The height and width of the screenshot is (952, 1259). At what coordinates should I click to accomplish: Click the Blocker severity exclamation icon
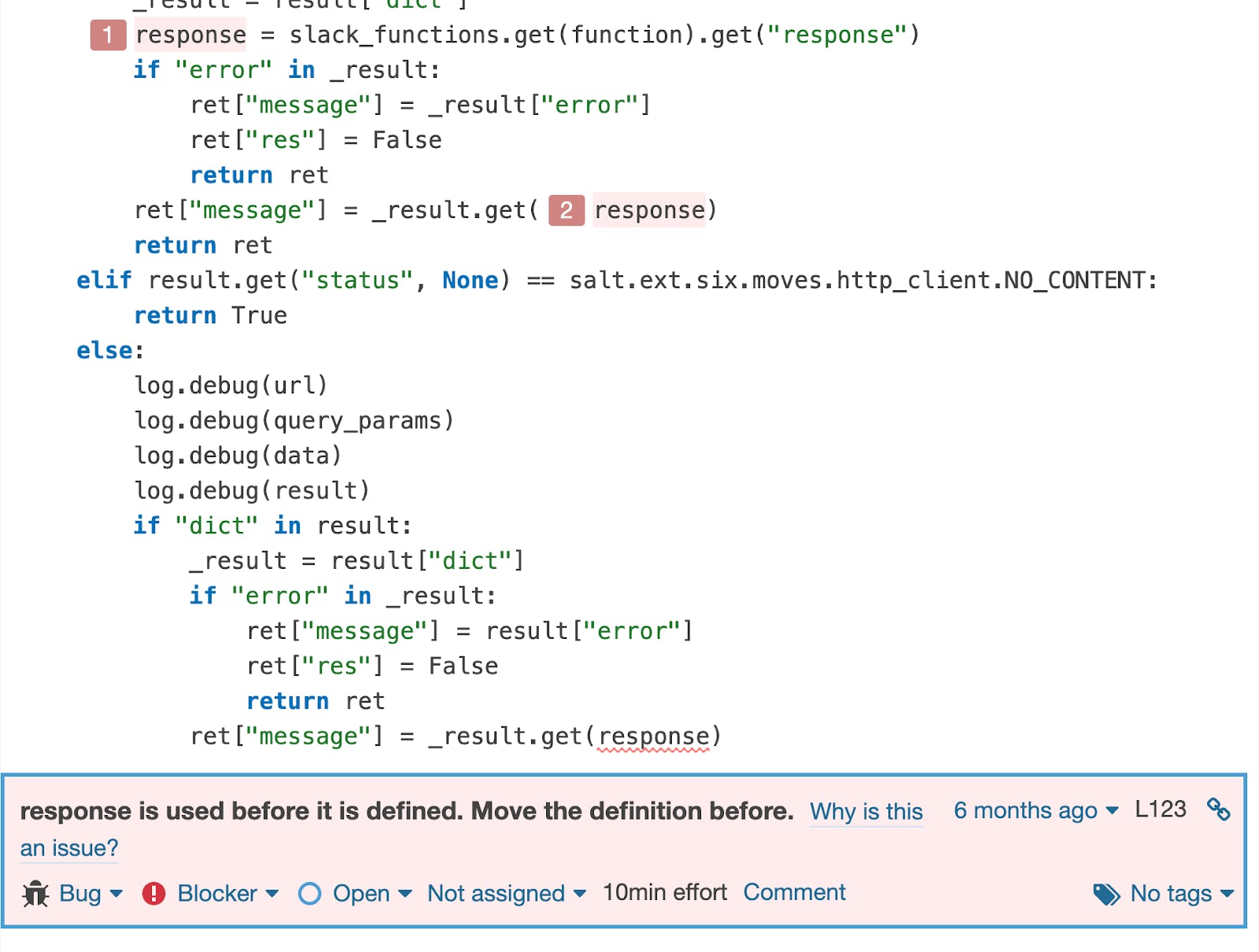(153, 893)
